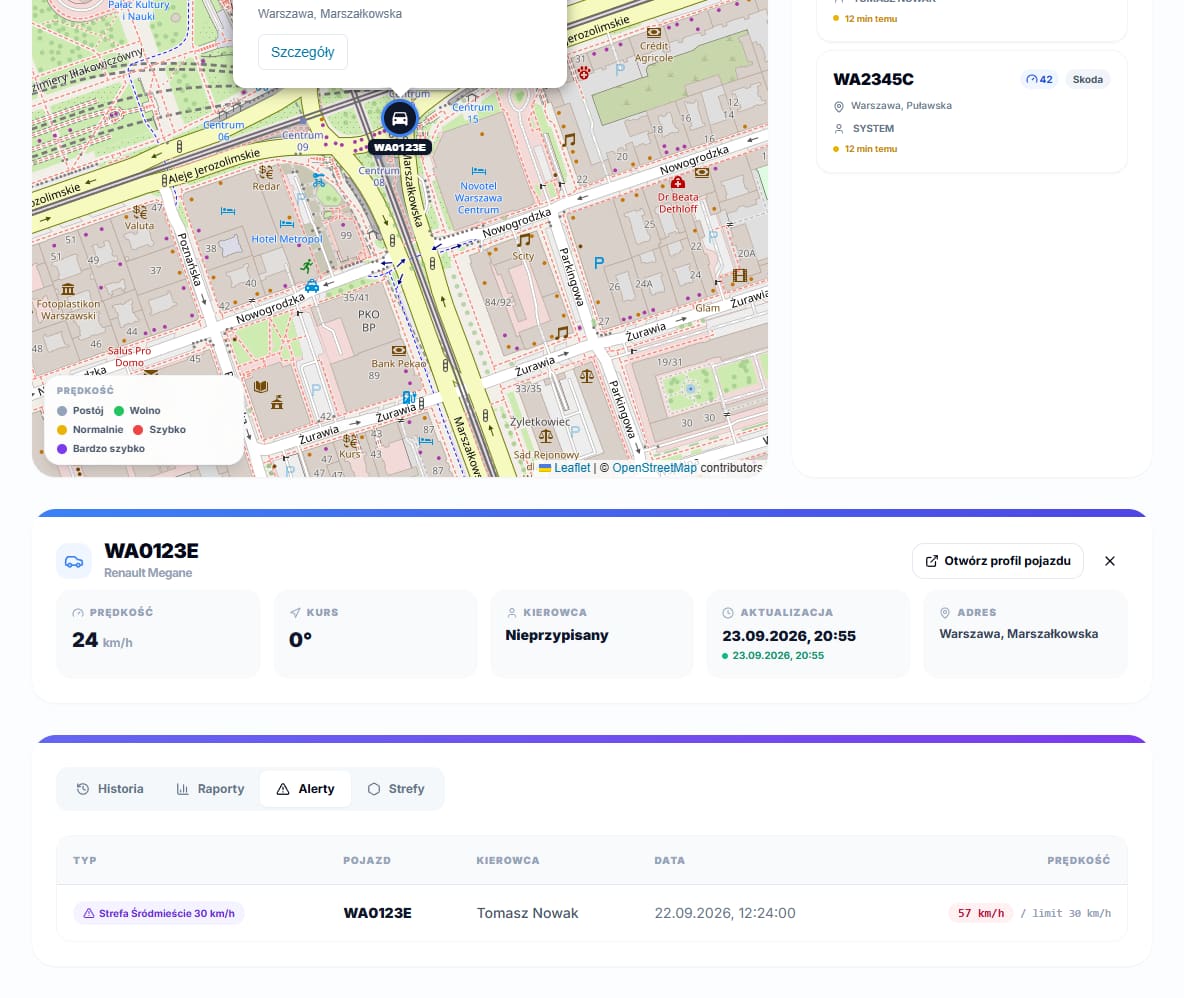The image size is (1184, 998).
Task: Click the location pin next to Warszawa, Puławska
Action: click(838, 106)
